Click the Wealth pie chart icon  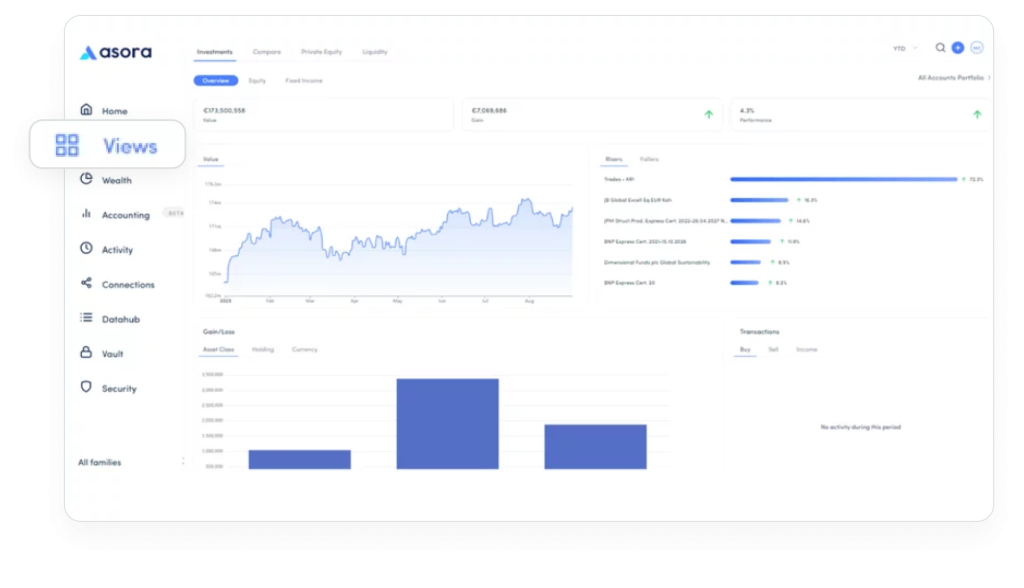[x=86, y=180]
